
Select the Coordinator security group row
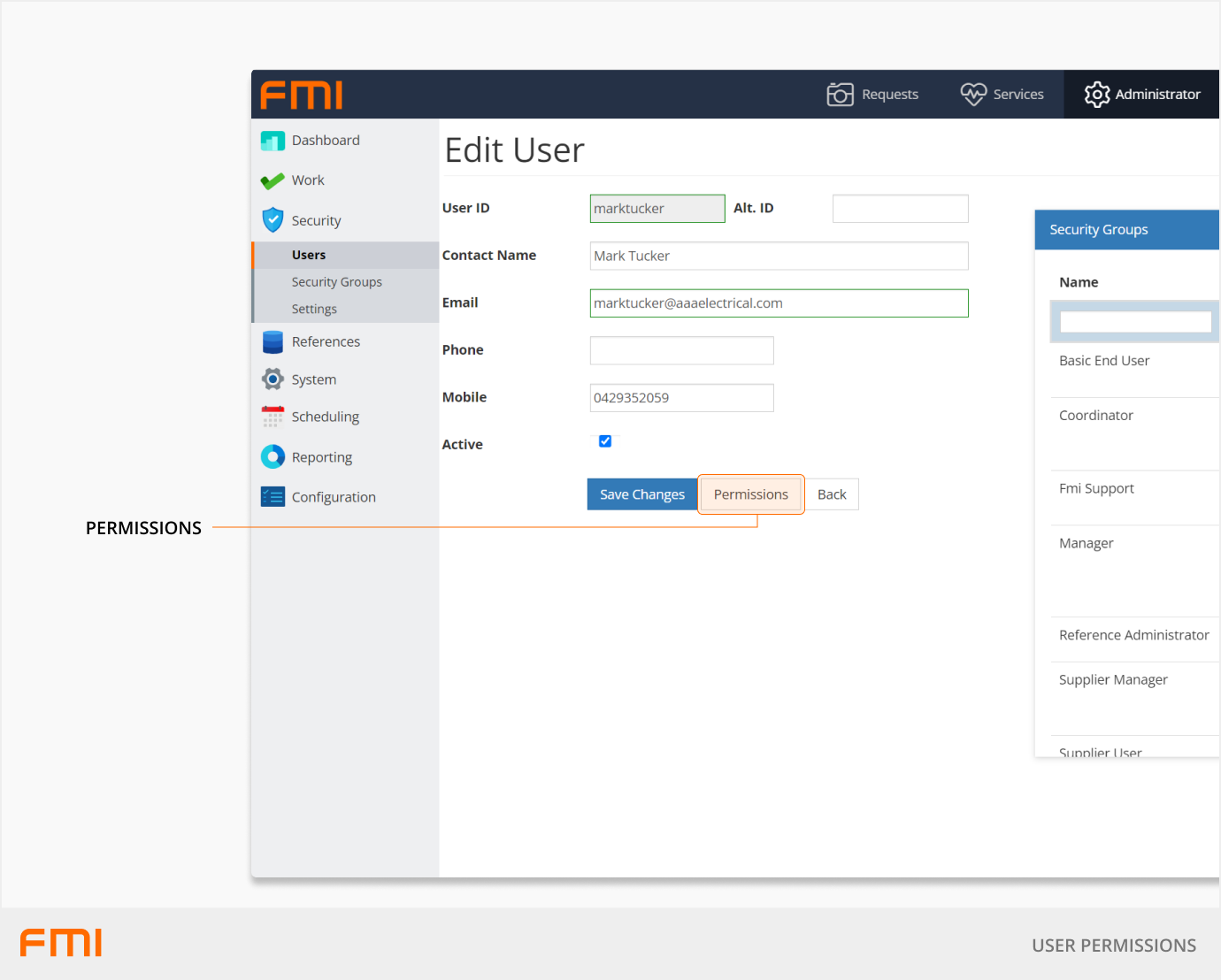[x=1096, y=416]
